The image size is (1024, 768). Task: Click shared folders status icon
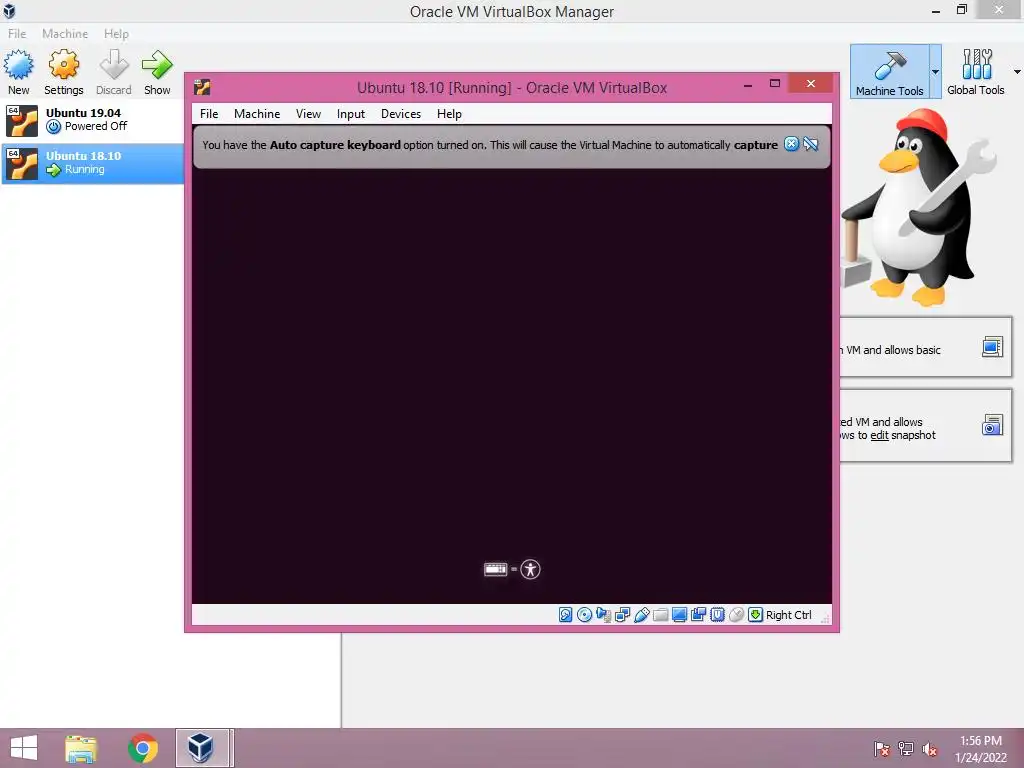tap(660, 615)
